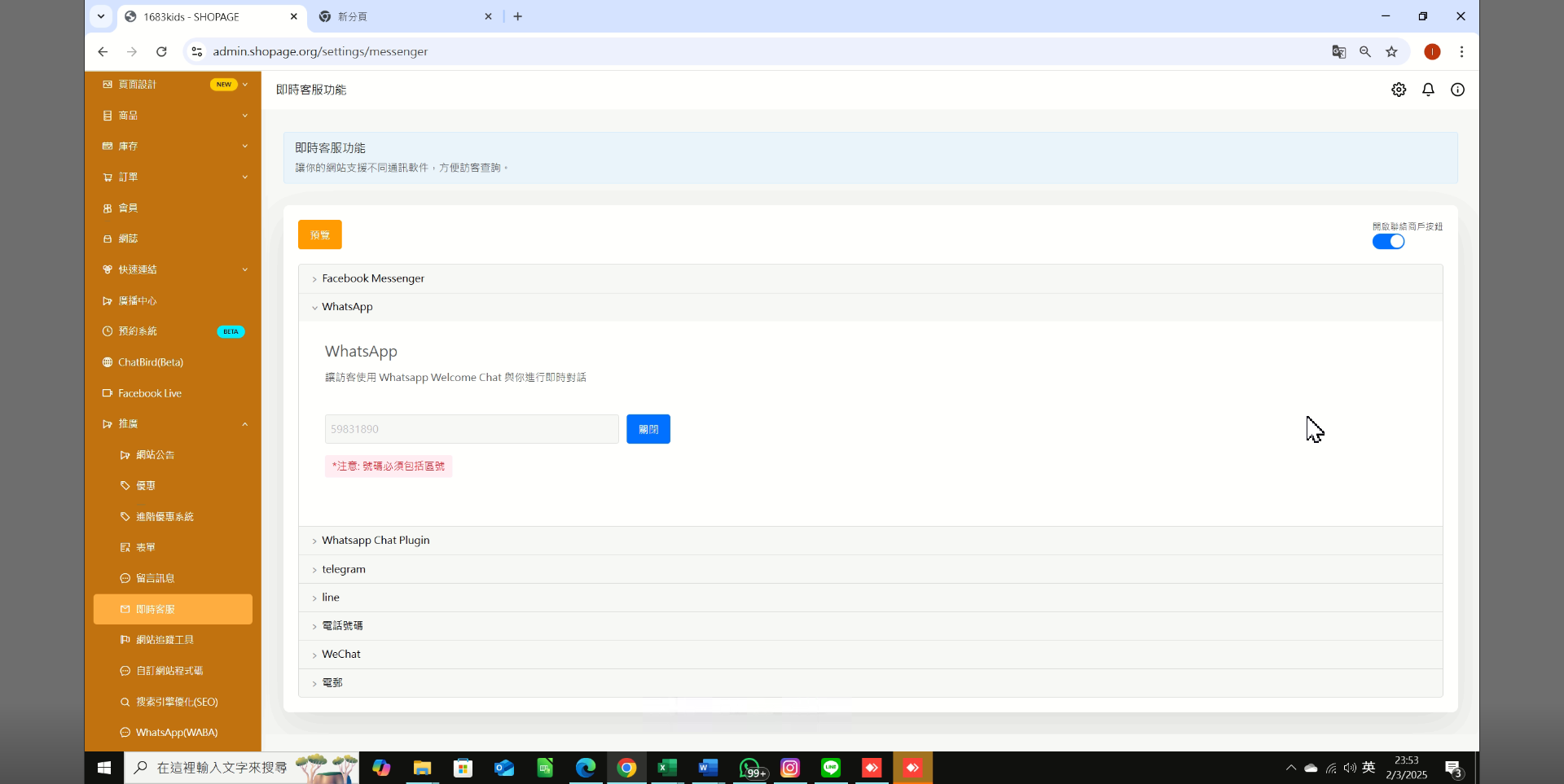Expand the telegram section
This screenshot has height=784, width=1564.
870,569
